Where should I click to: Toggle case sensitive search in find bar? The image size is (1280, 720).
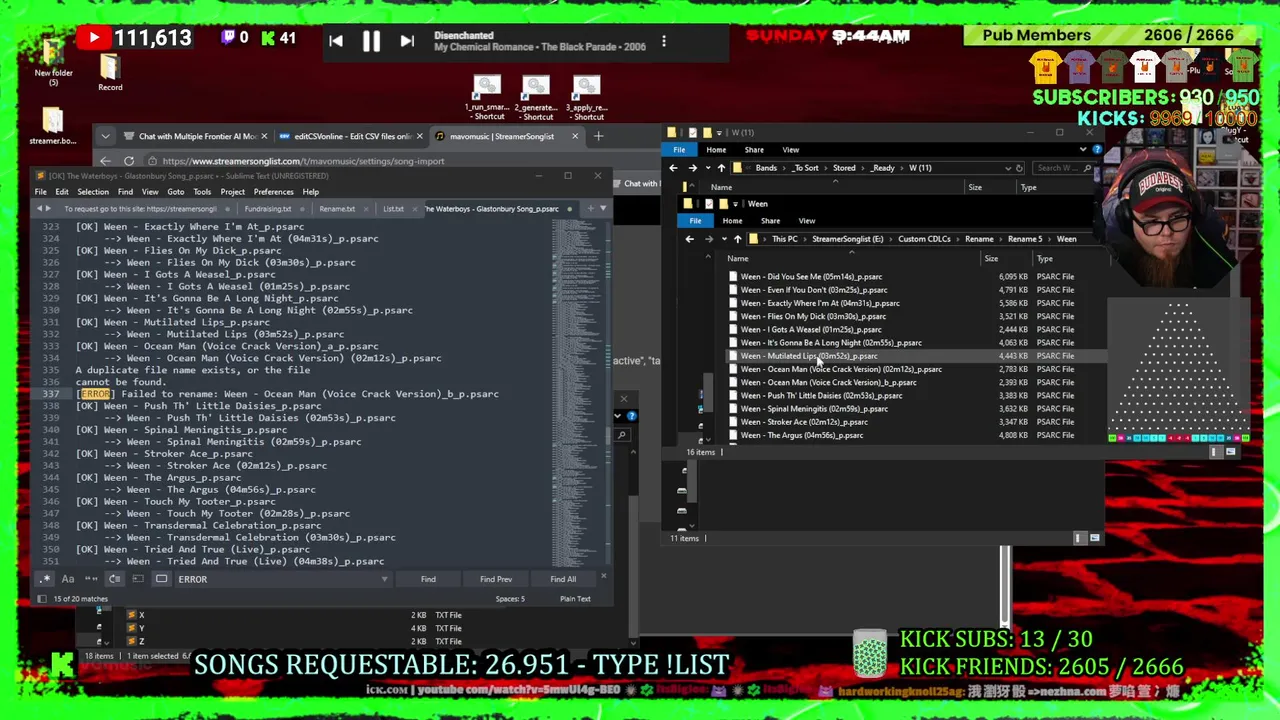coord(68,579)
